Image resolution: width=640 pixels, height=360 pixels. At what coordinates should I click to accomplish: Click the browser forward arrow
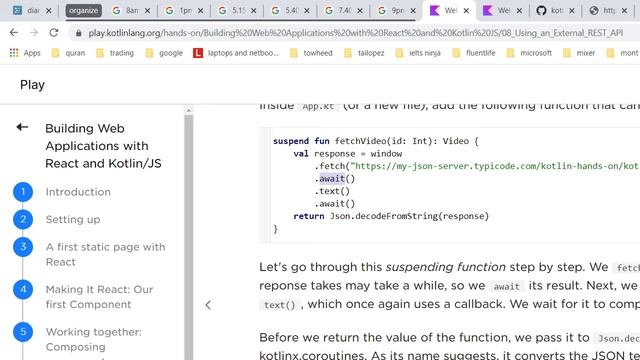pyautogui.click(x=34, y=33)
